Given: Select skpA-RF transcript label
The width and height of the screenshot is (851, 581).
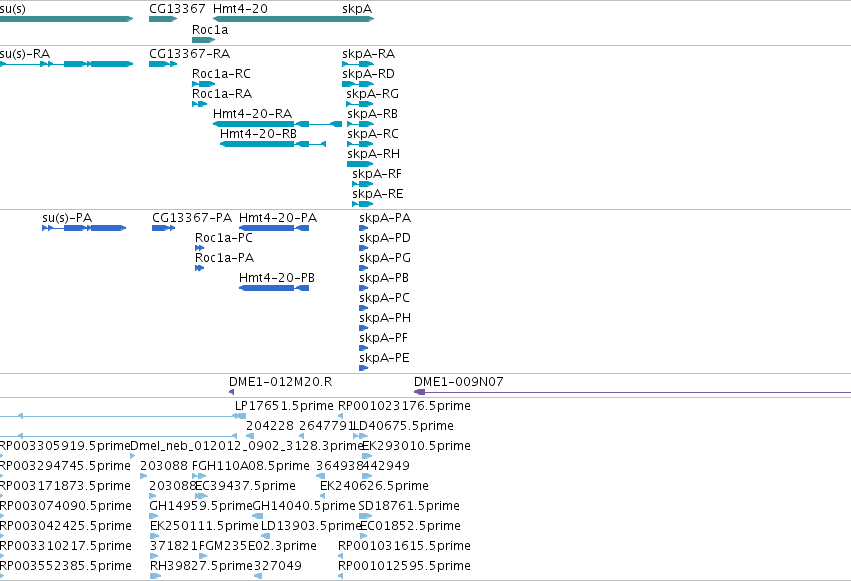Looking at the screenshot, I should click(x=377, y=174).
